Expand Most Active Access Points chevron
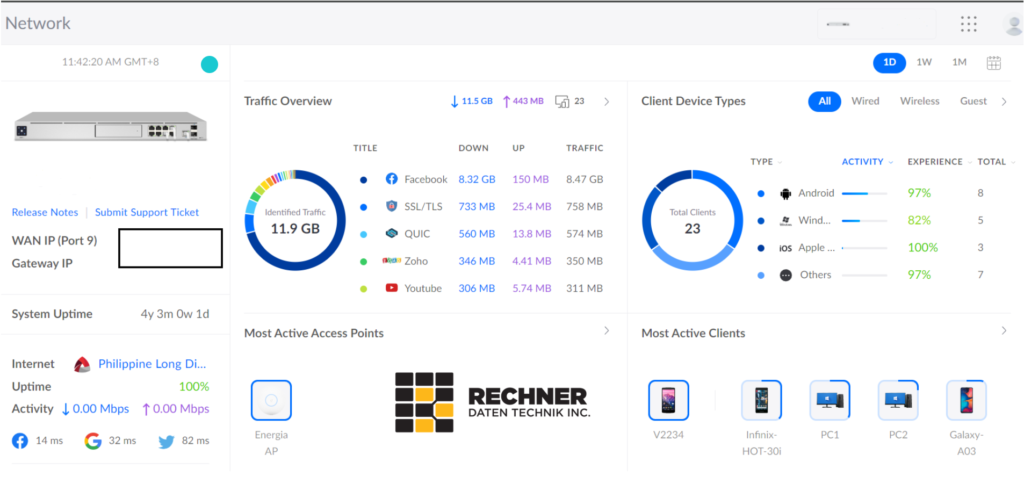The image size is (1024, 498). point(606,331)
